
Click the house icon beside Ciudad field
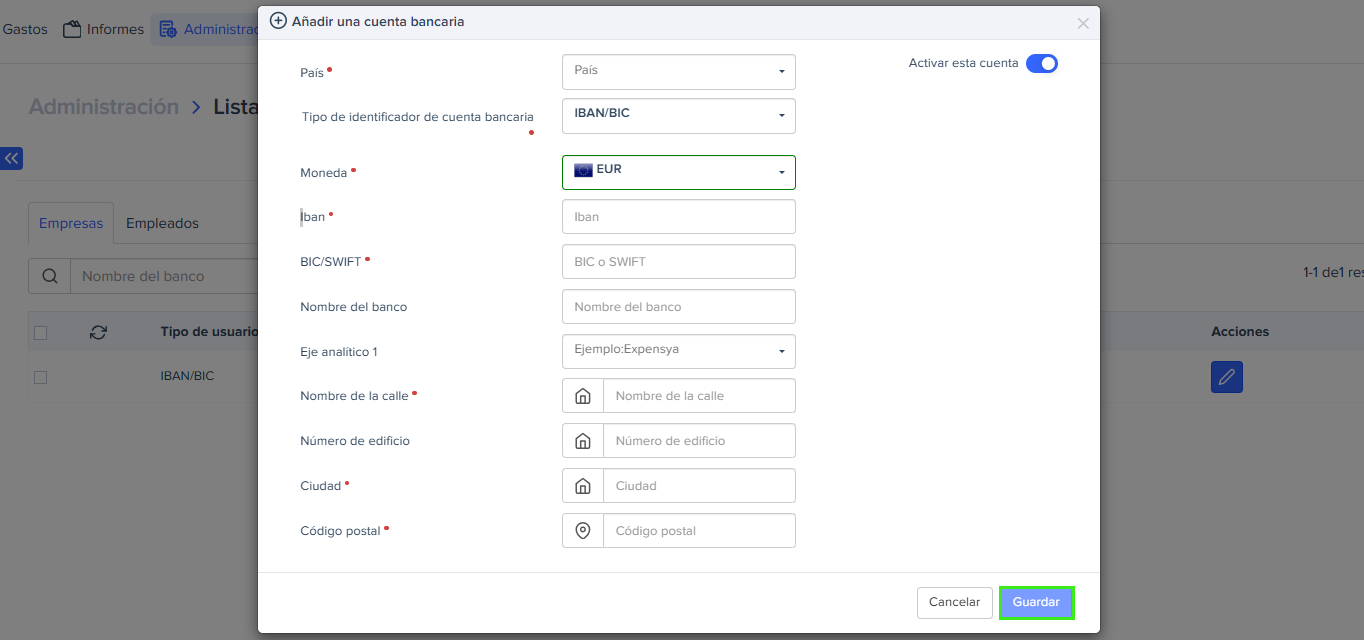pos(583,486)
